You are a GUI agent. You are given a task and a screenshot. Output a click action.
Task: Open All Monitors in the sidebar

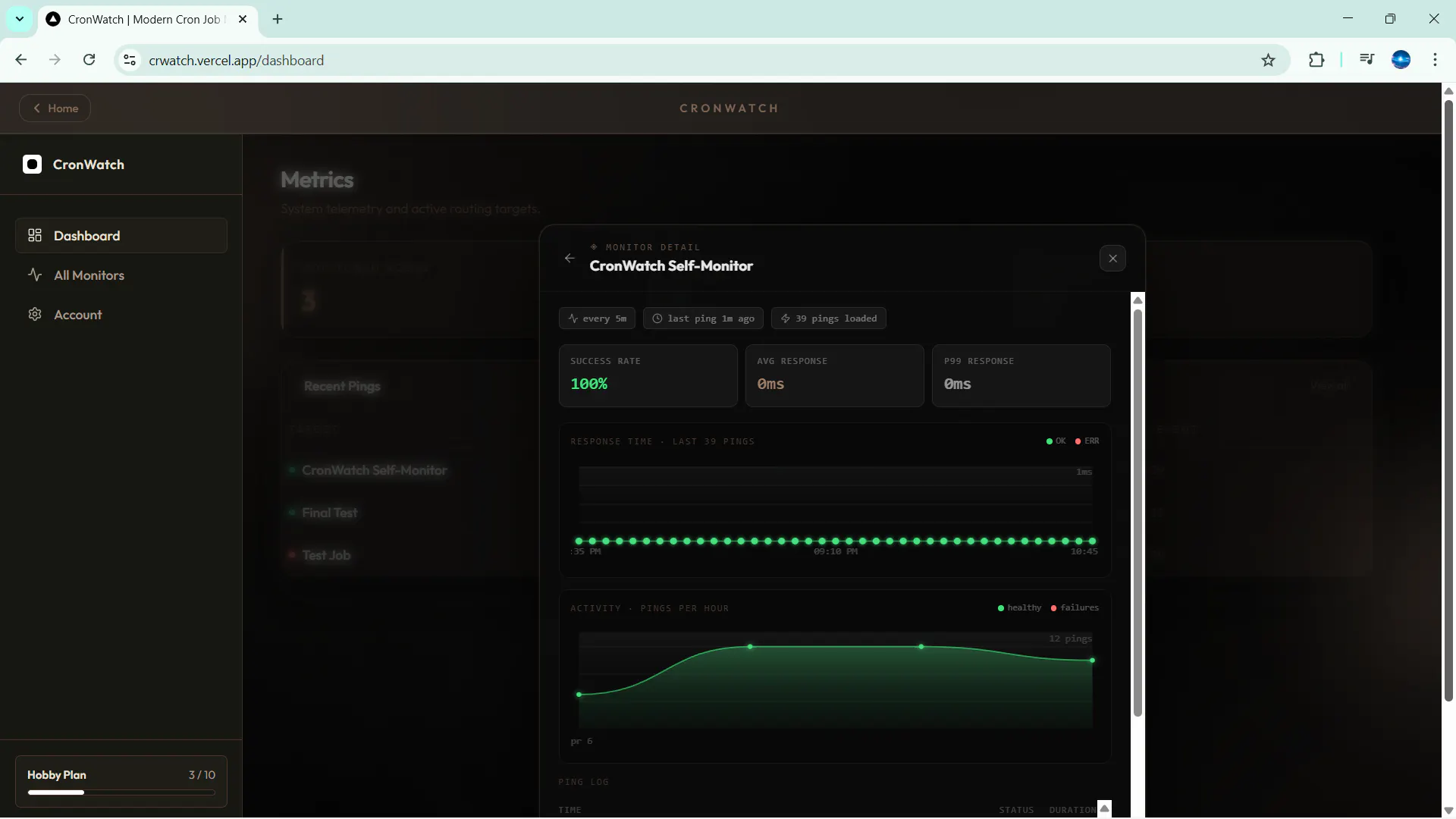(x=121, y=275)
